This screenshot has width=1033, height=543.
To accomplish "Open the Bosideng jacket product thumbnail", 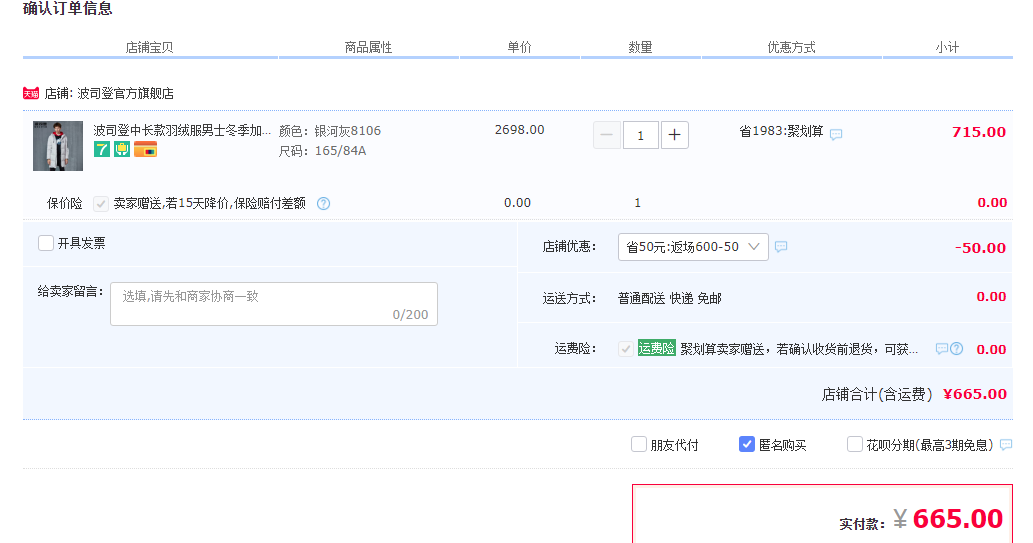I will pos(58,146).
